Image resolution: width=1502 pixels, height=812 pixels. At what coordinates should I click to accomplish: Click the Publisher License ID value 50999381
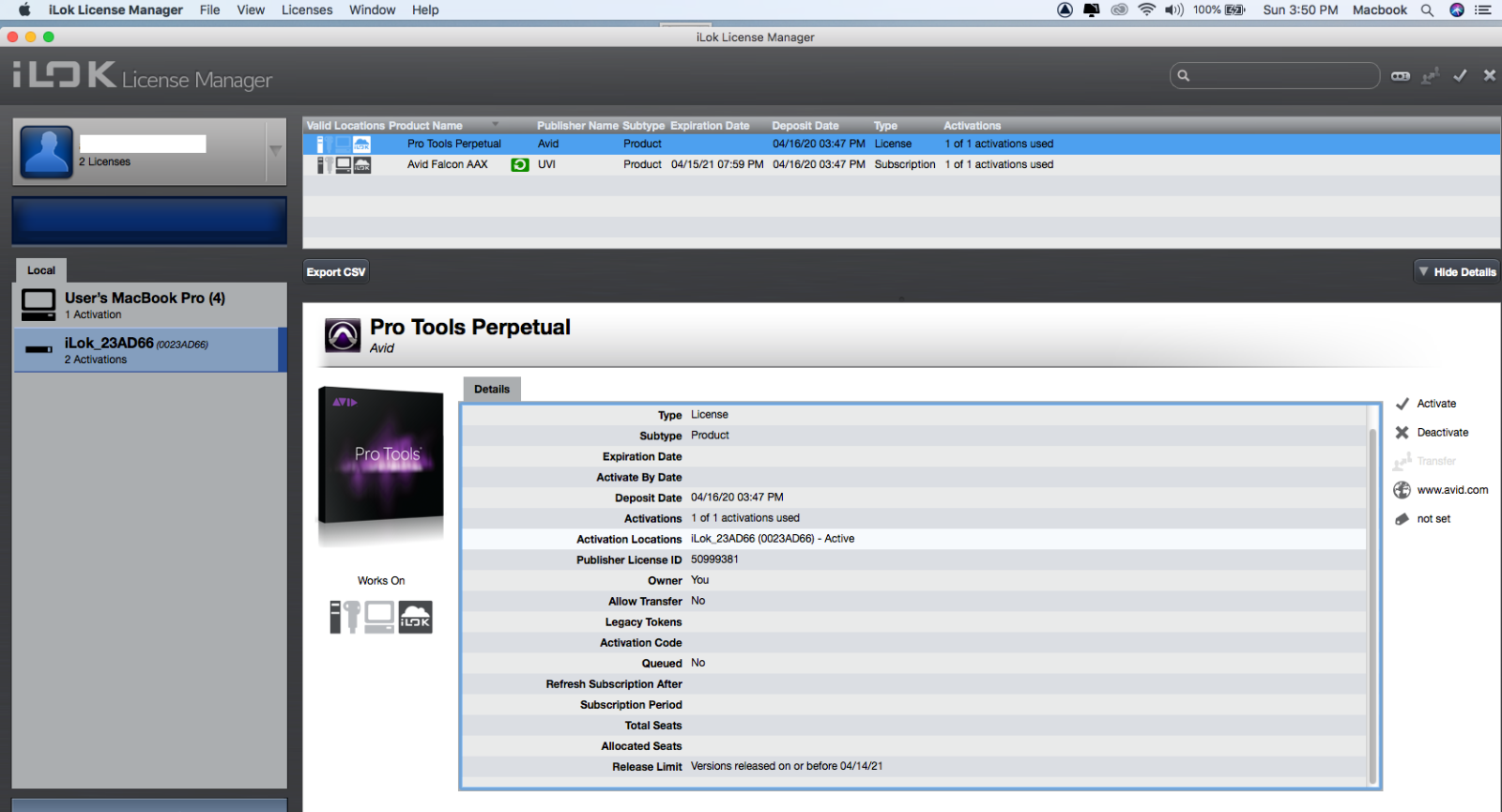click(x=714, y=559)
